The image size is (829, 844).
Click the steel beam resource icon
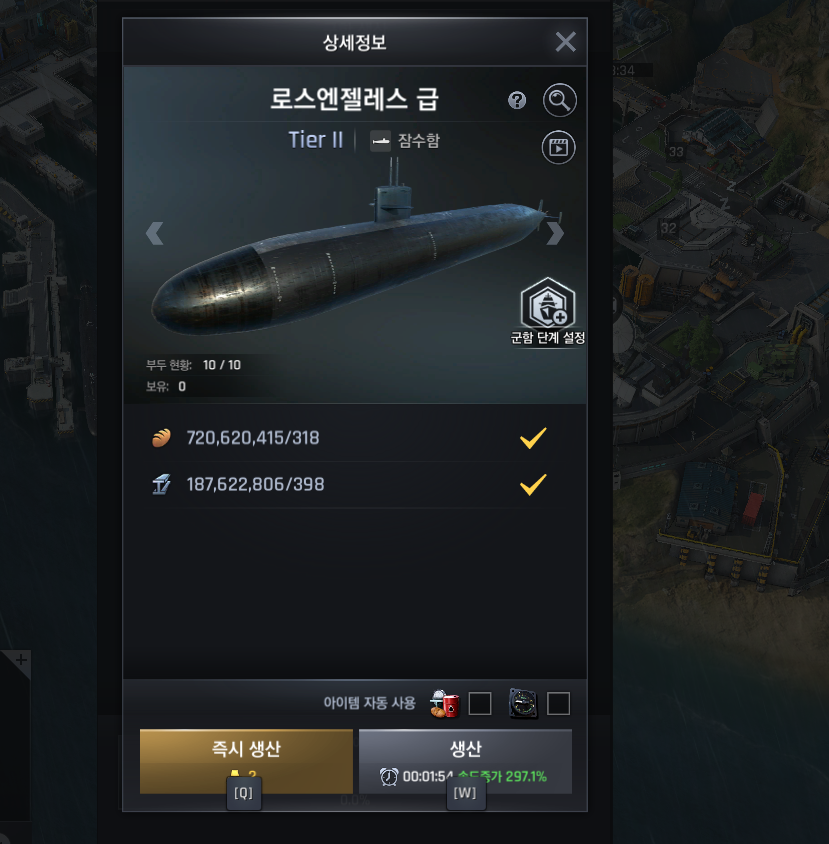tap(161, 484)
